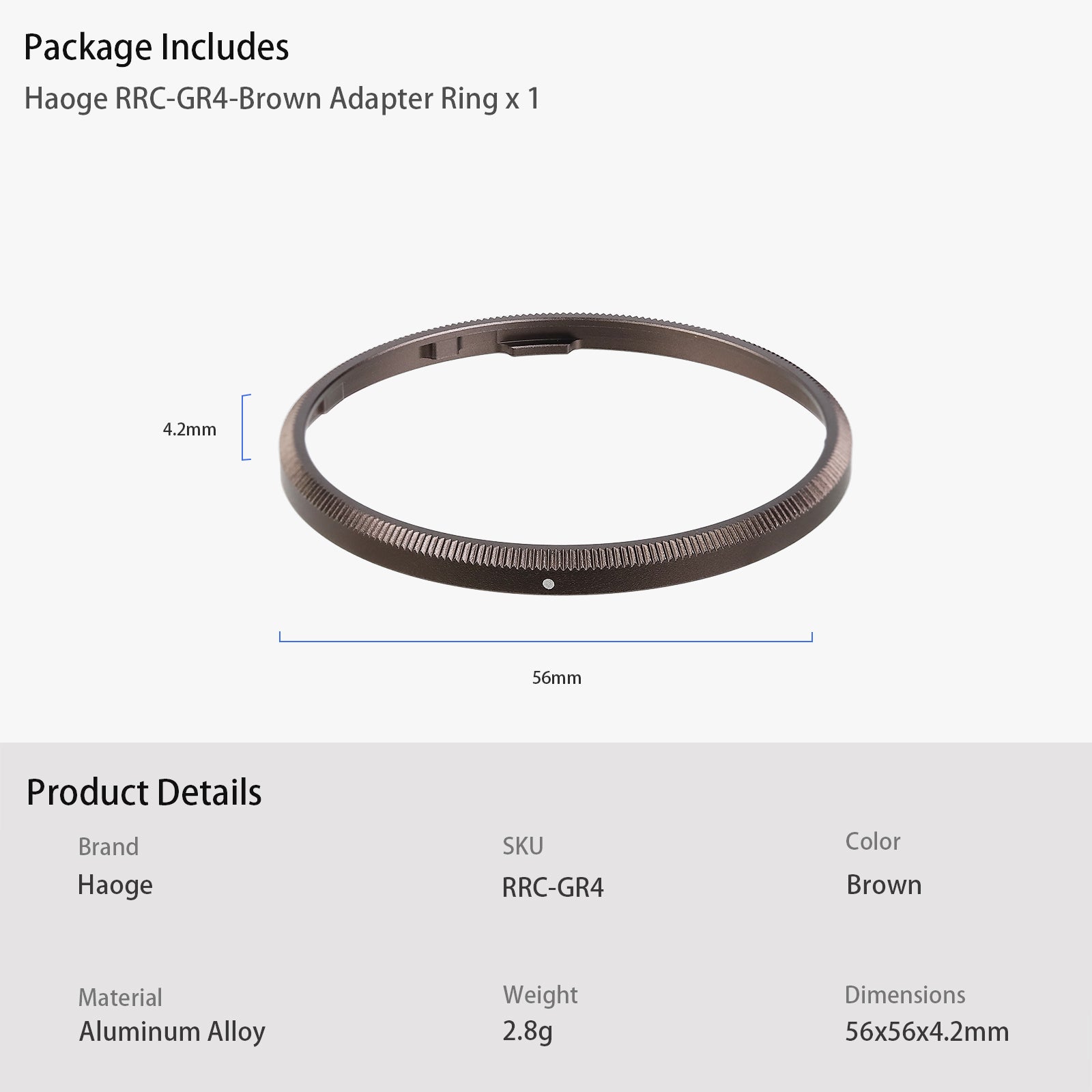Click the "SKU" field label
The height and width of the screenshot is (1092, 1092).
tap(523, 846)
